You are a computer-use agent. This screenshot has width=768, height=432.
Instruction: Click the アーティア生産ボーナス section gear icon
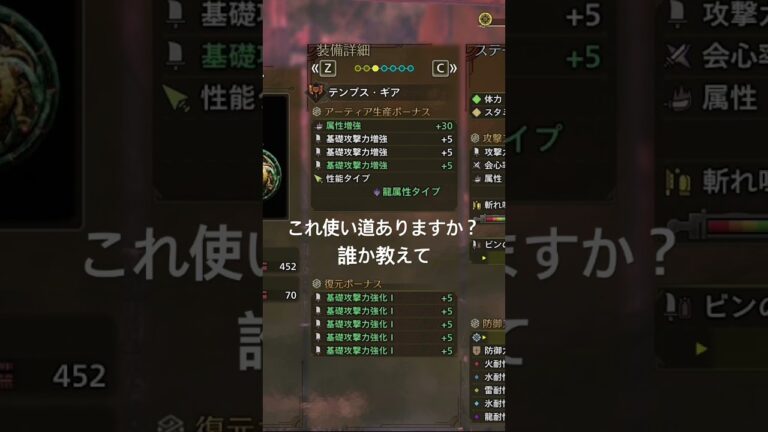click(x=317, y=112)
